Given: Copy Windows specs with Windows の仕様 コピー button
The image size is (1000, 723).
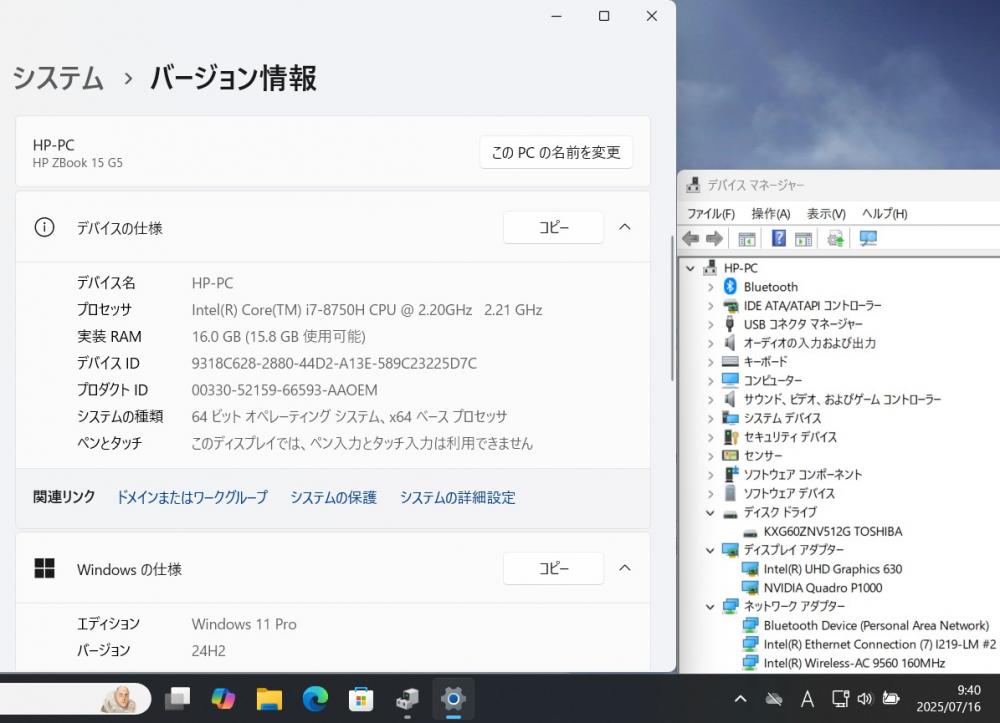Looking at the screenshot, I should pos(553,568).
